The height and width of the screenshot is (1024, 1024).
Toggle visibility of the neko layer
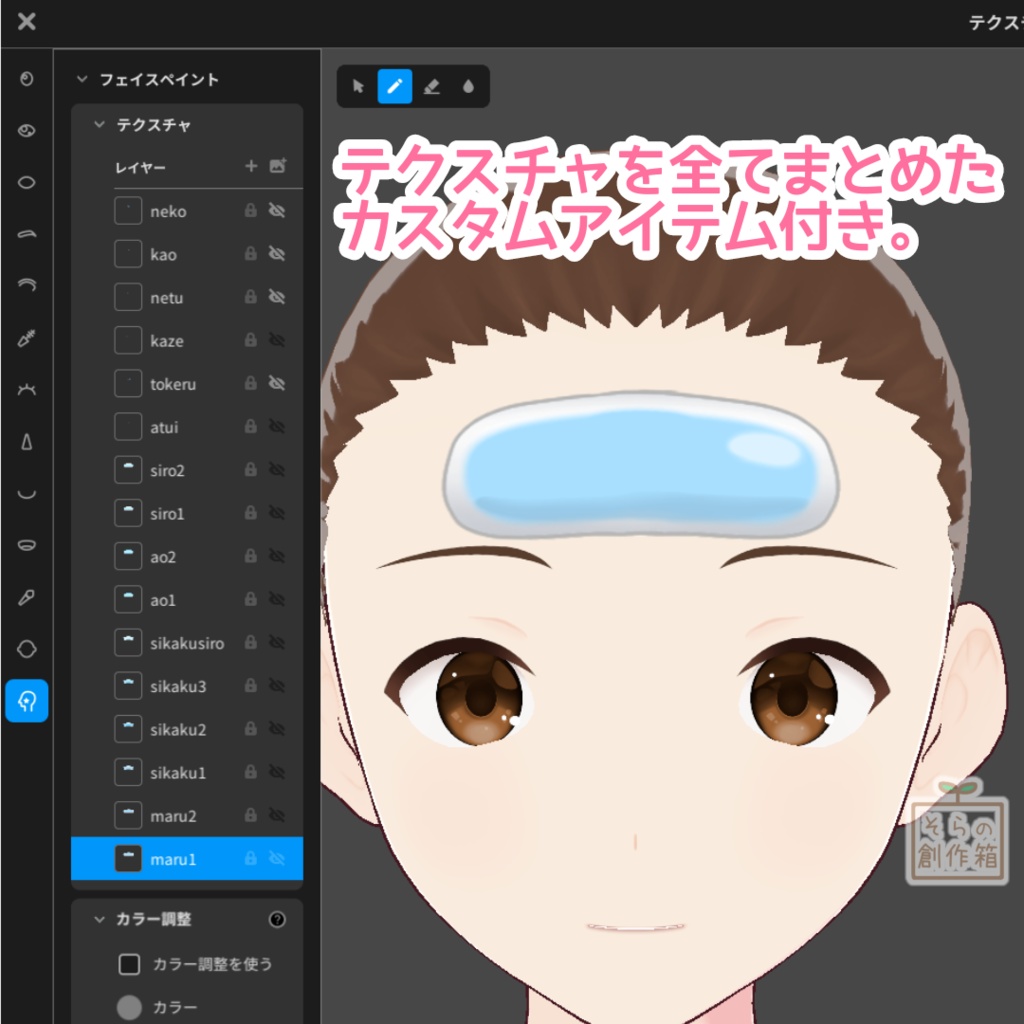click(276, 211)
